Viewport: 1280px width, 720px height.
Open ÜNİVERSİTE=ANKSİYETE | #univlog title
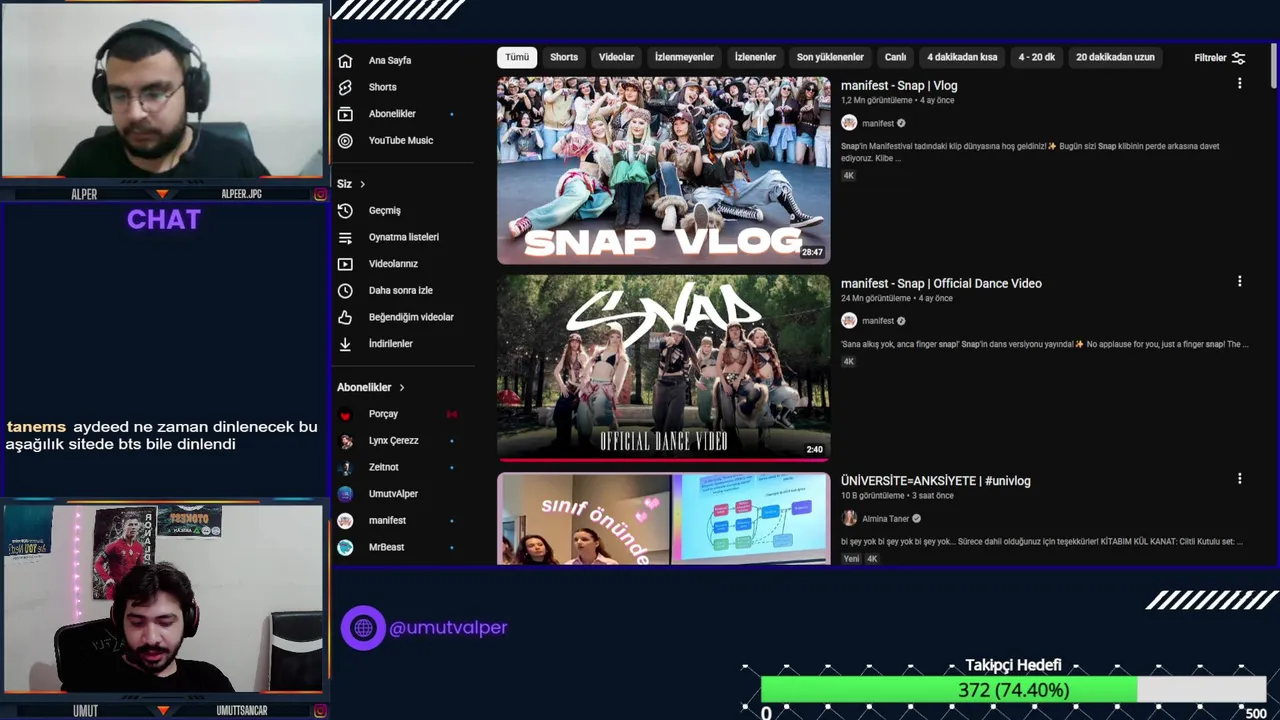[x=936, y=481]
